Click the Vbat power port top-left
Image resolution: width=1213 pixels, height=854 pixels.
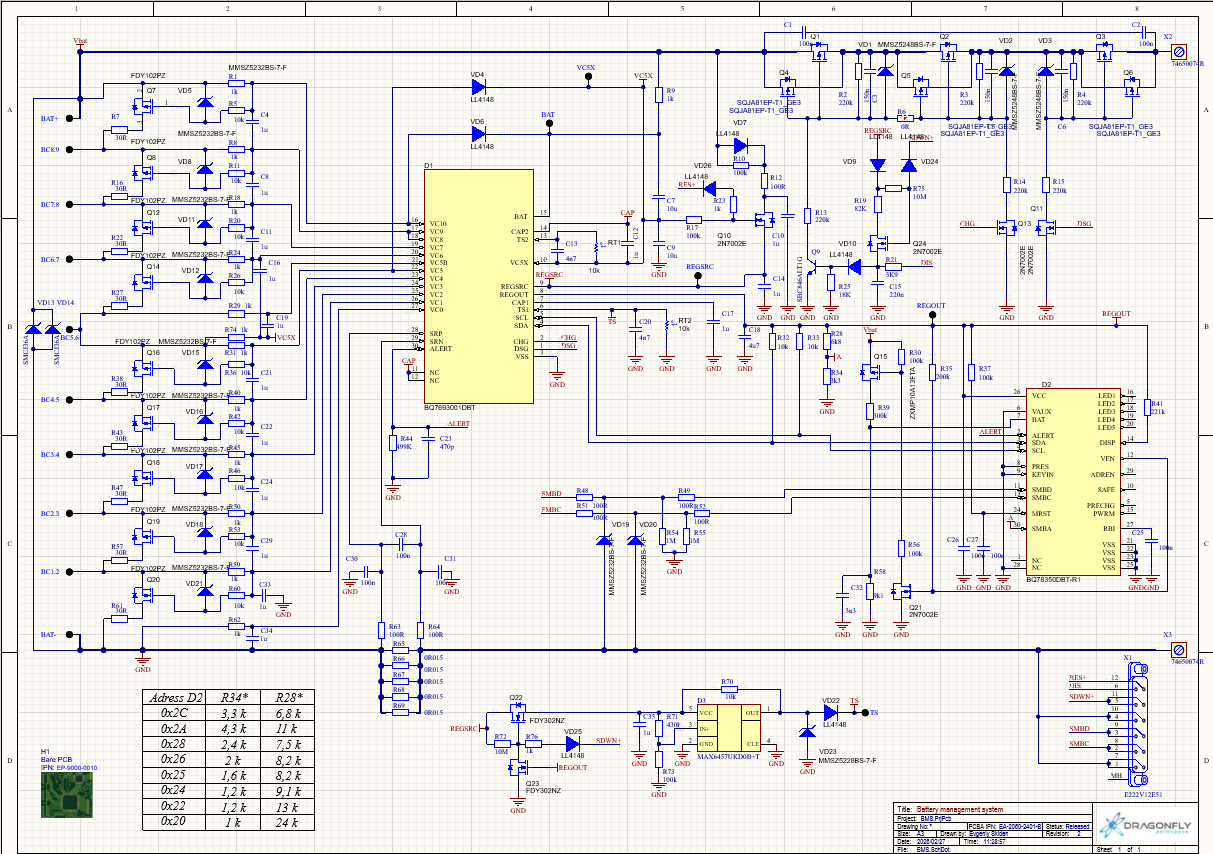[81, 43]
